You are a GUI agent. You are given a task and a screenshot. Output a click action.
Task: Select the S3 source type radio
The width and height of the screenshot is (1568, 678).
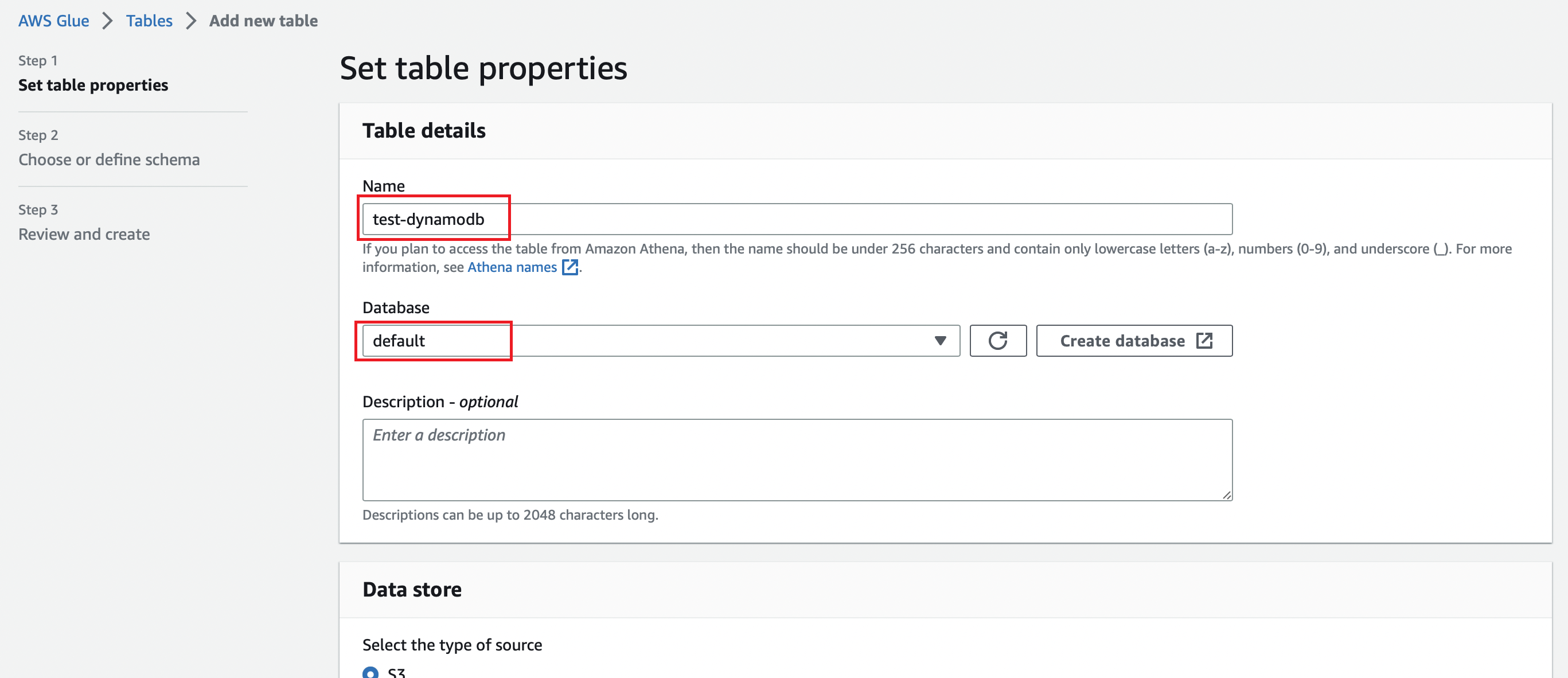[x=370, y=672]
